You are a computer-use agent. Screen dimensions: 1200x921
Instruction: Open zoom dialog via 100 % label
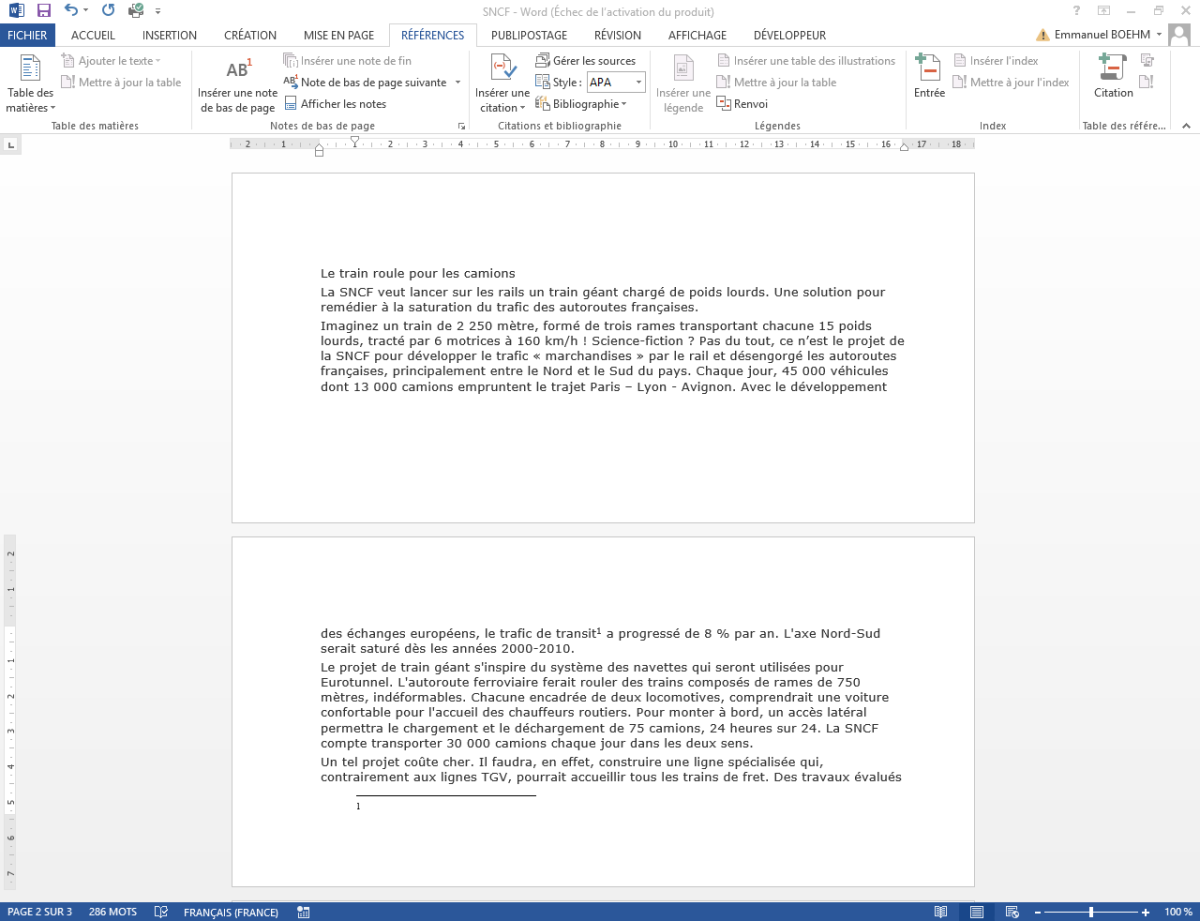click(x=1178, y=912)
